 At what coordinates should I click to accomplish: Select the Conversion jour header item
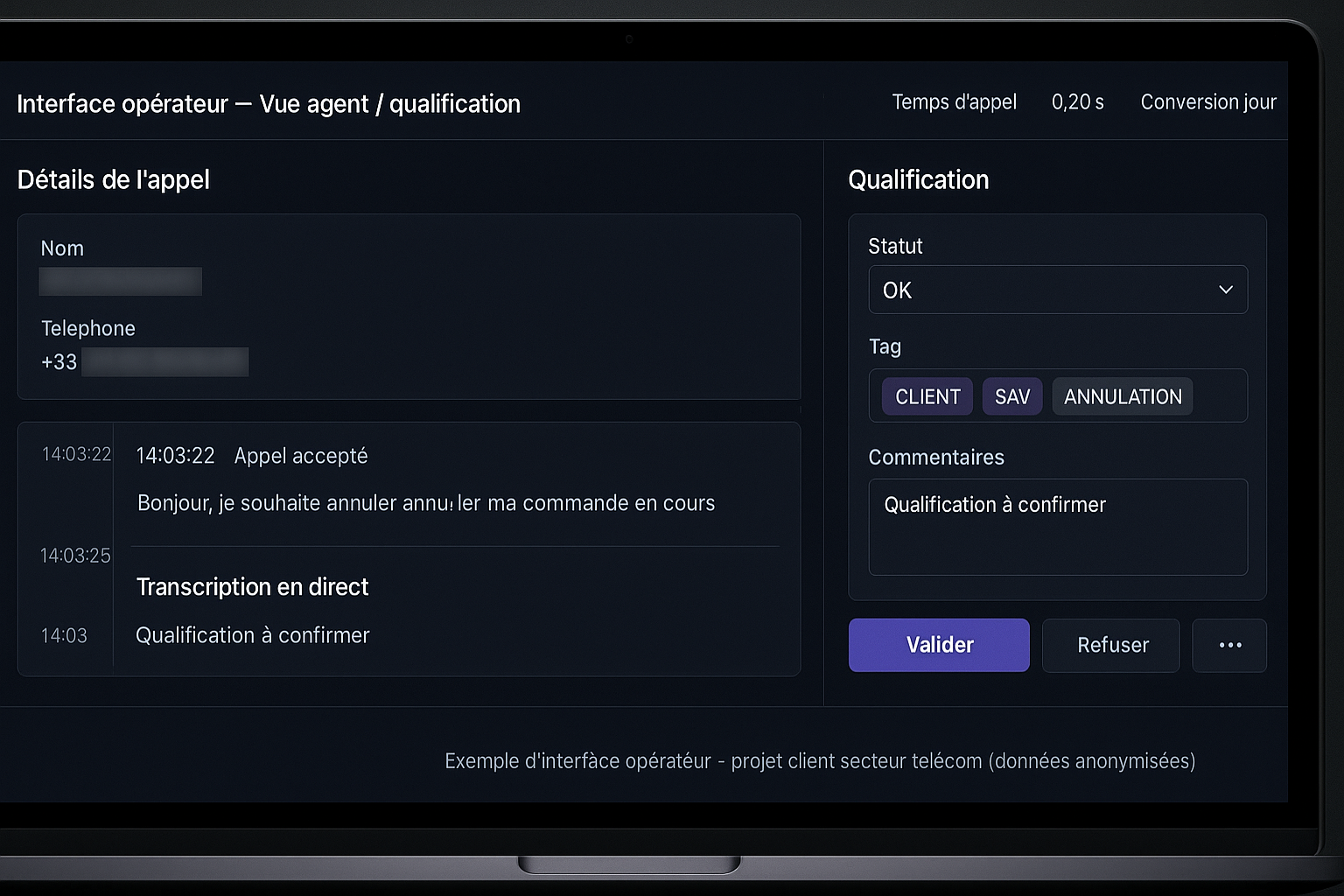coord(1208,102)
